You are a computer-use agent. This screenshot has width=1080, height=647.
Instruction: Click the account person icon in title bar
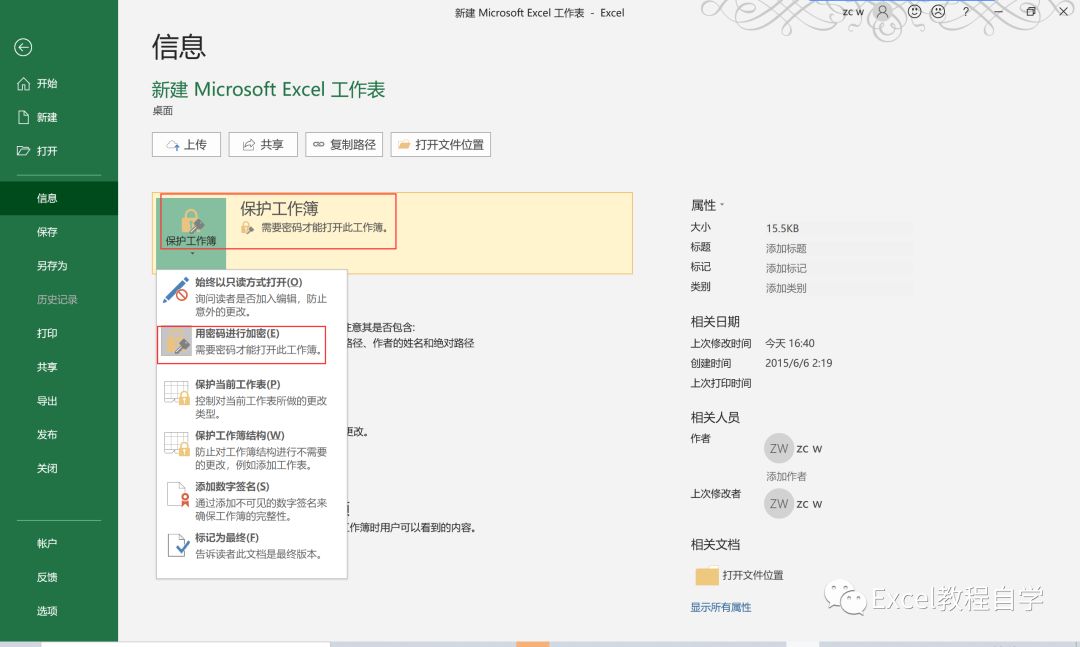click(882, 12)
